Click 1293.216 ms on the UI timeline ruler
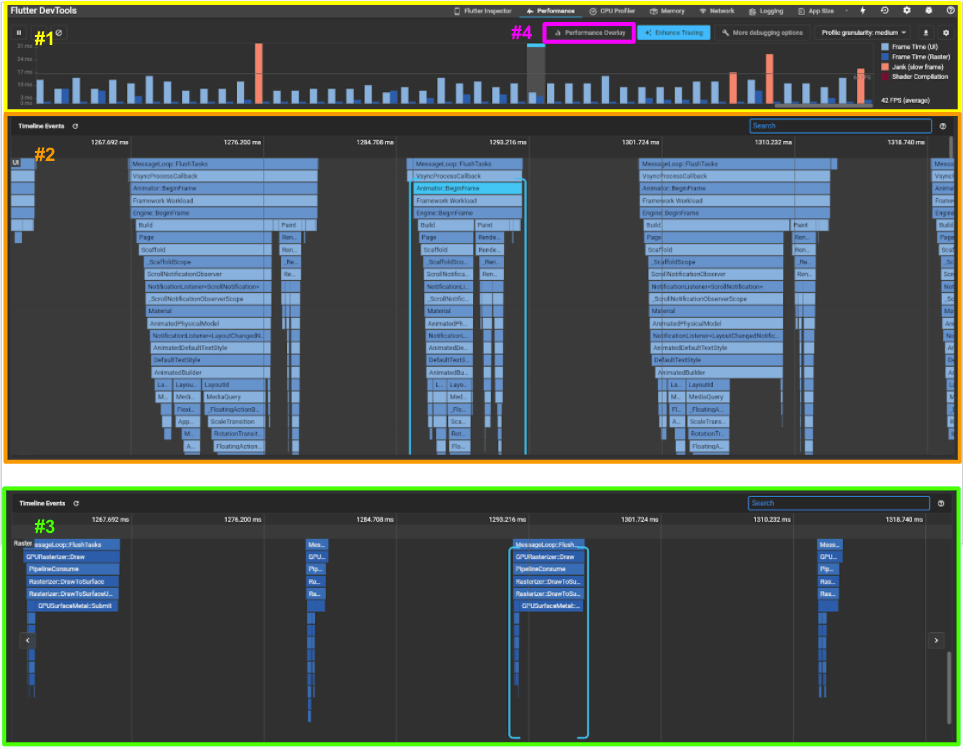Viewport: 963px width, 749px height. point(507,142)
